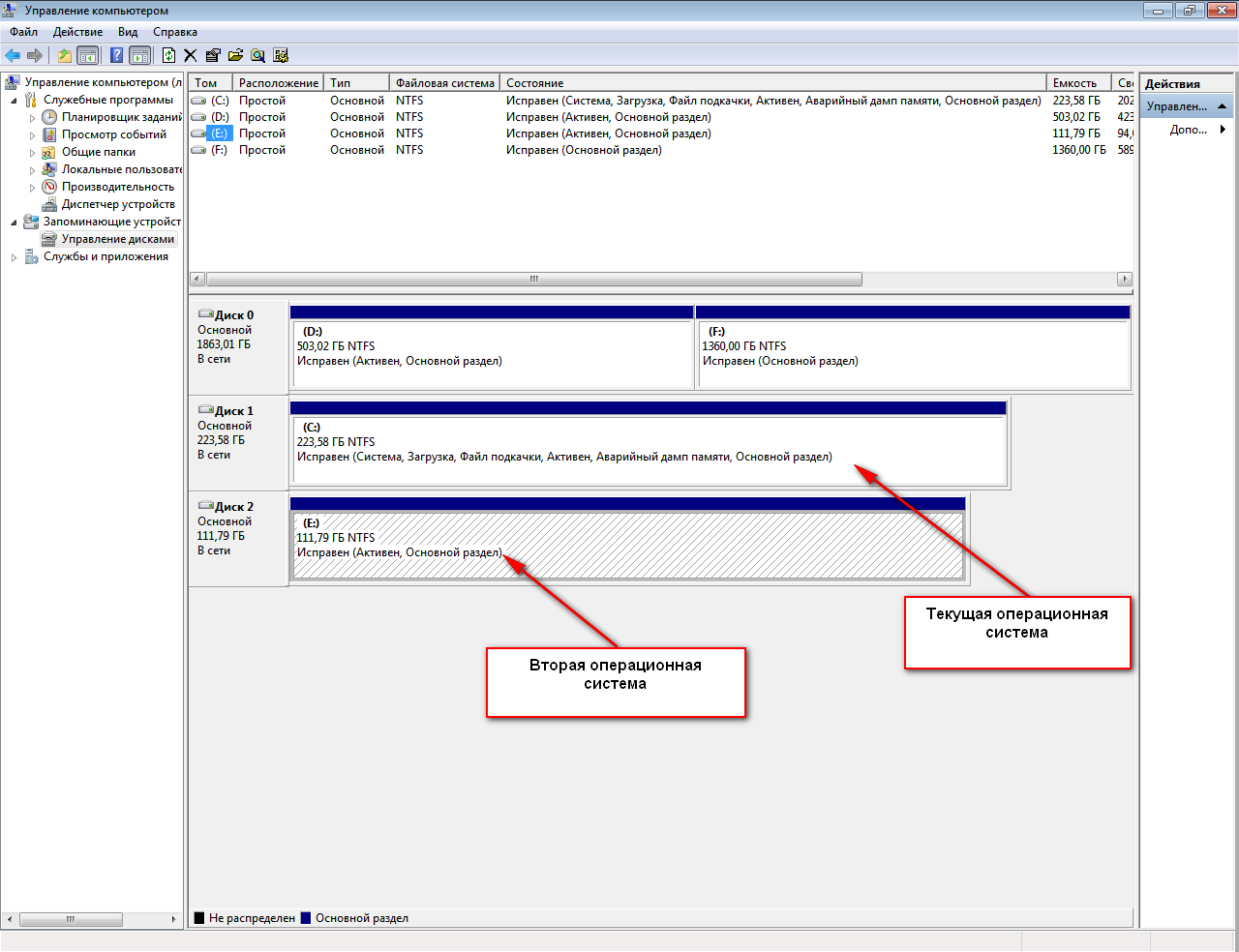Open the Действие menu
Screen dimensions: 1239x952
point(77,32)
